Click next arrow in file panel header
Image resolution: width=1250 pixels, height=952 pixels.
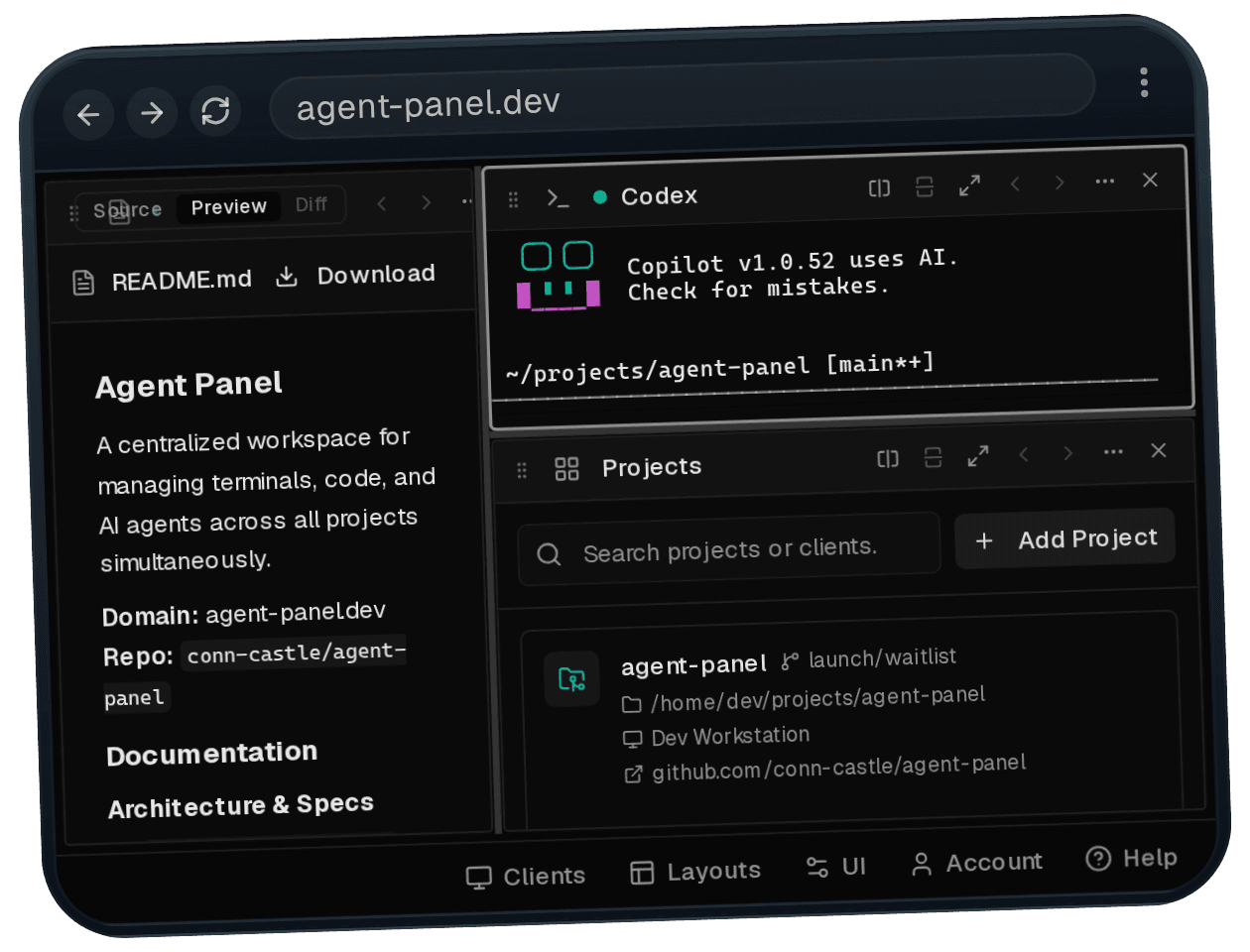click(426, 202)
